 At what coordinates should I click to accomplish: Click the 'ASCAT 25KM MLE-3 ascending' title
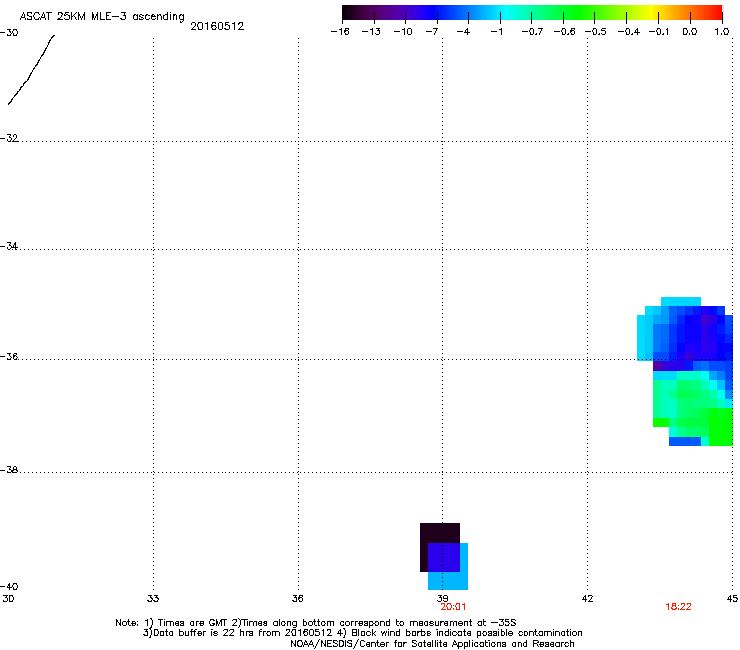pyautogui.click(x=102, y=17)
